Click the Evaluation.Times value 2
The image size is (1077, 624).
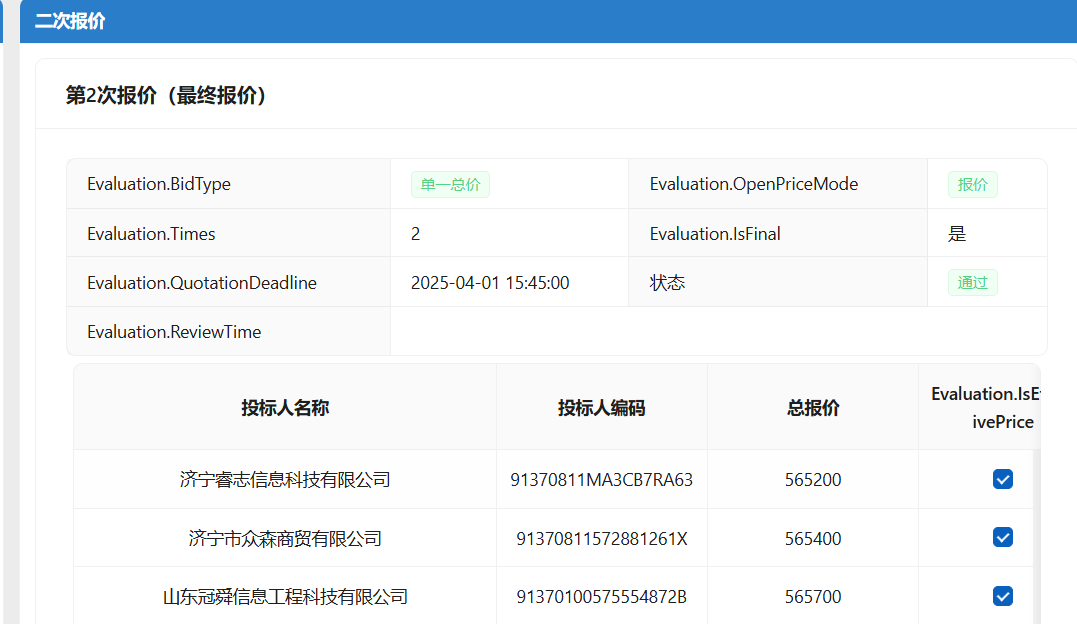click(x=416, y=234)
